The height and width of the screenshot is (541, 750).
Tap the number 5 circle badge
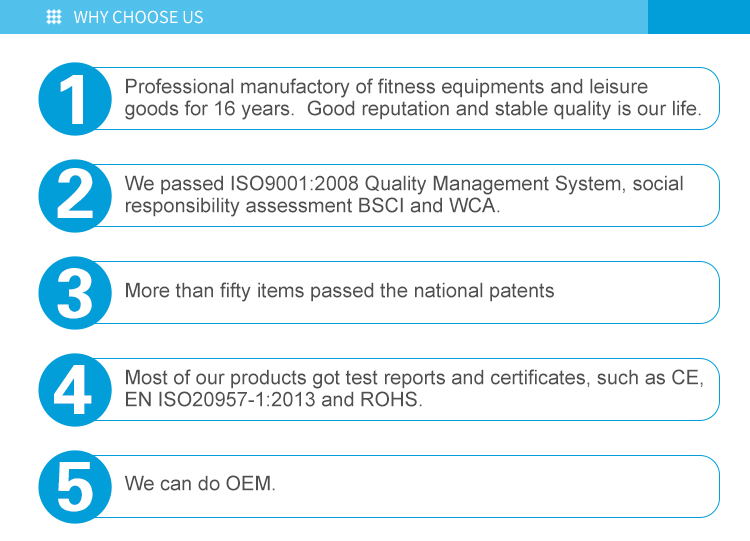(73, 486)
